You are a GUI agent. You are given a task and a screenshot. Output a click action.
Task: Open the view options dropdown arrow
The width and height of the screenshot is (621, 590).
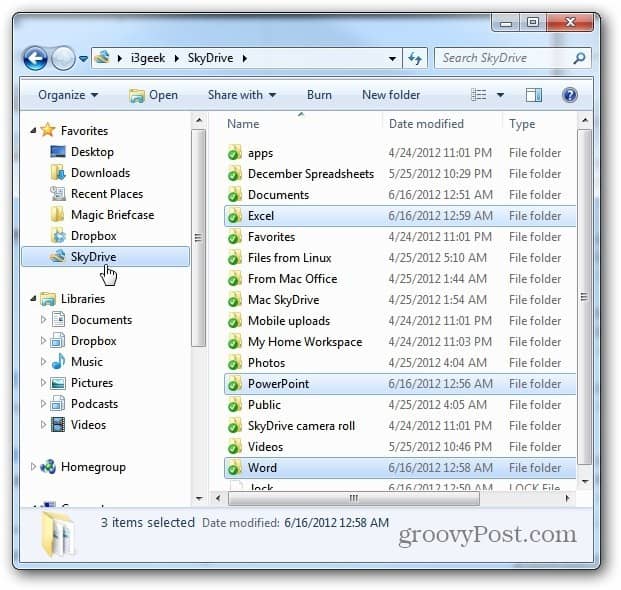pos(500,95)
